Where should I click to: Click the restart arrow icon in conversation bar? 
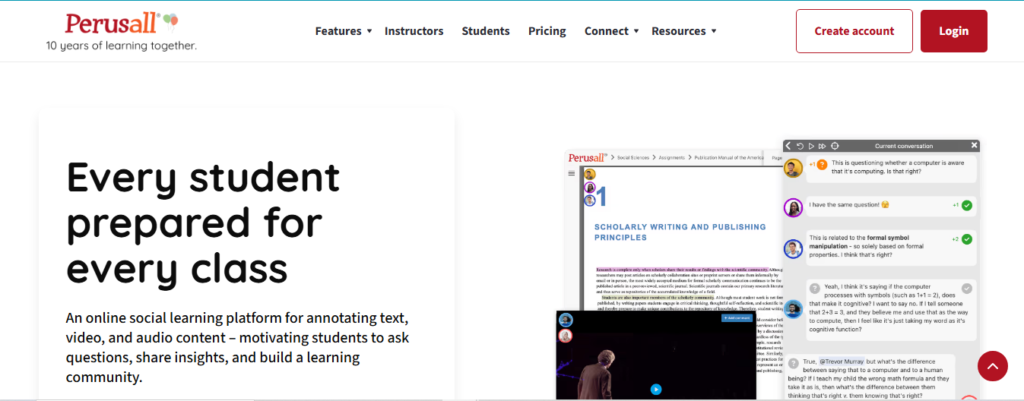tap(800, 146)
